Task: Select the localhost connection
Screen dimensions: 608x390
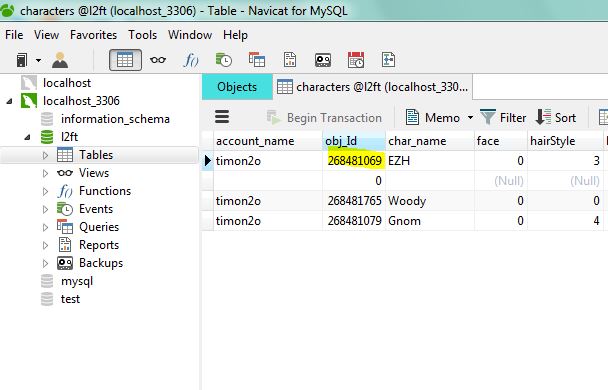Action: (67, 83)
